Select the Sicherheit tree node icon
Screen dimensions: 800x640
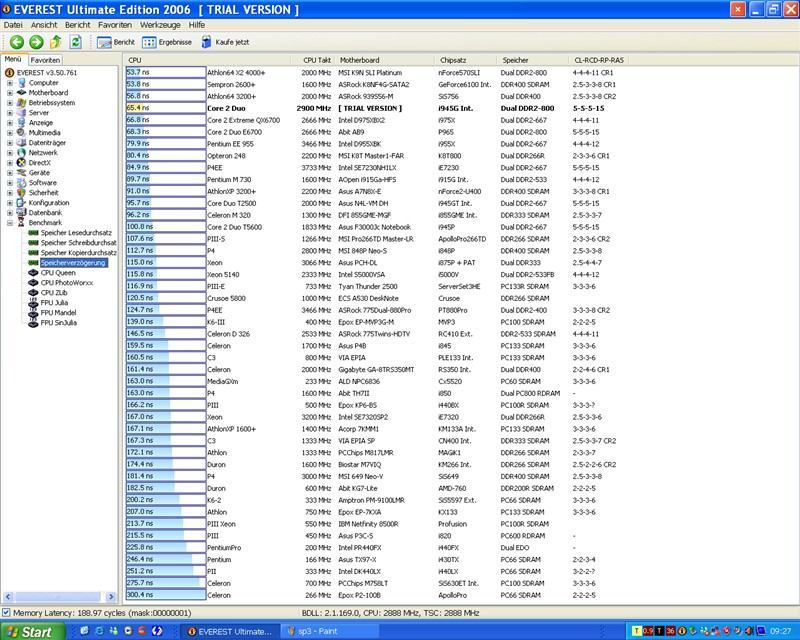[x=21, y=193]
